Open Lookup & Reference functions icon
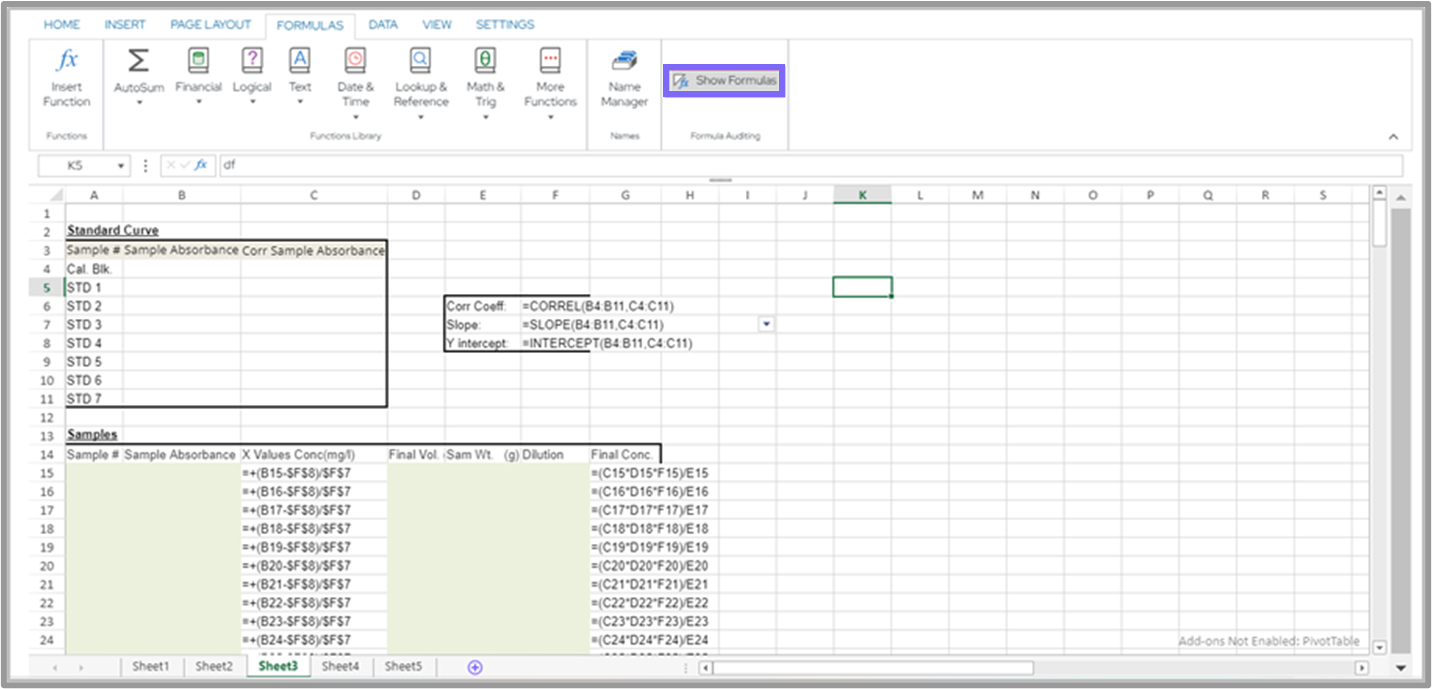The height and width of the screenshot is (689, 1432). coord(421,61)
